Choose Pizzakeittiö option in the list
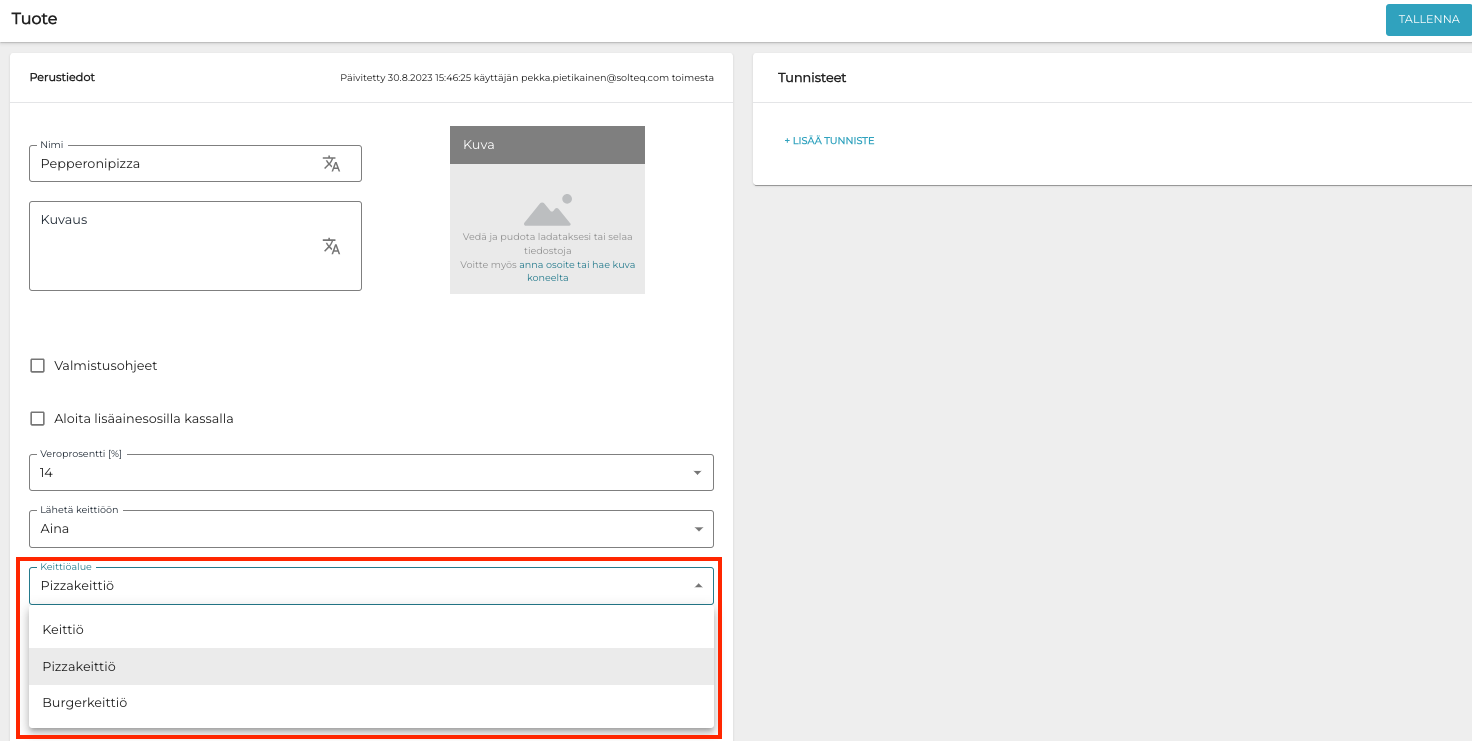This screenshot has width=1472, height=741. click(x=79, y=667)
